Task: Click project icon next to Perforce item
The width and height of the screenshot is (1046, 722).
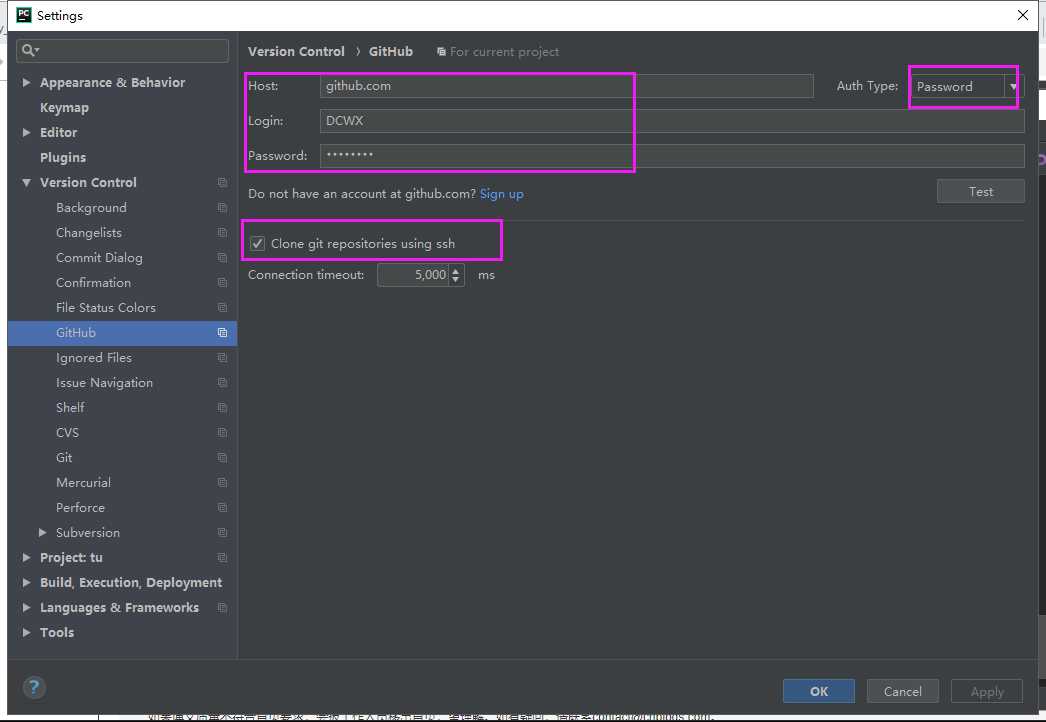Action: click(222, 508)
